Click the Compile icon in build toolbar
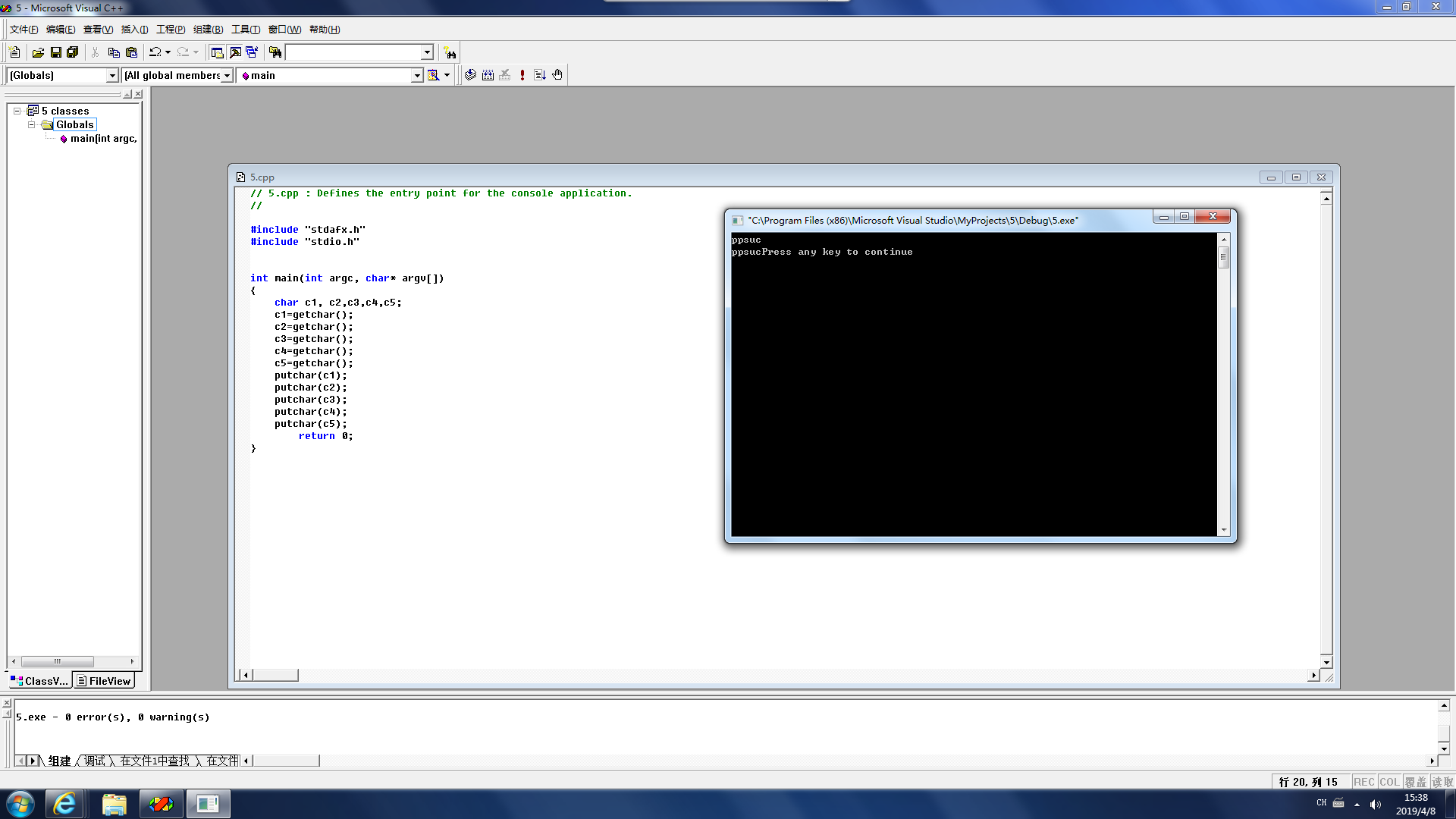Screen dimensions: 1456x819 pos(470,75)
